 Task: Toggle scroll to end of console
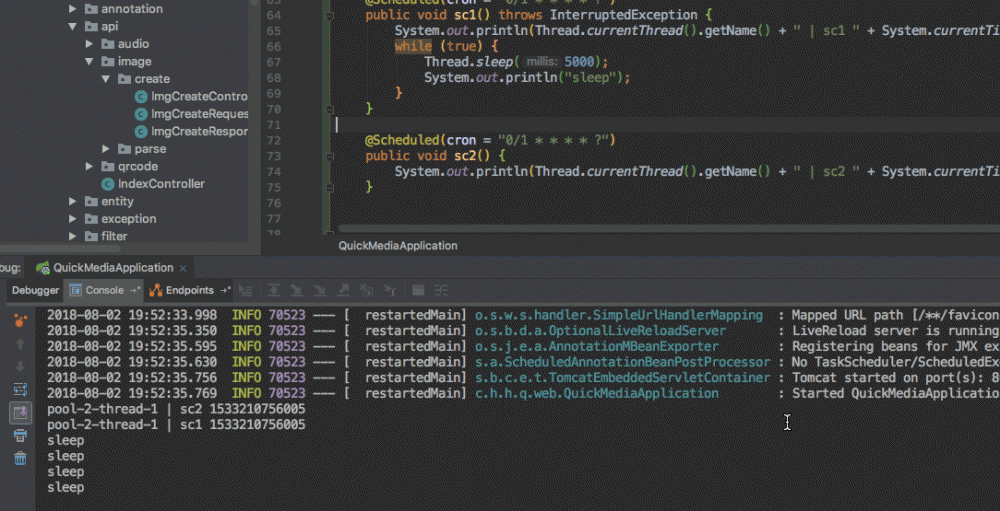pyautogui.click(x=20, y=412)
